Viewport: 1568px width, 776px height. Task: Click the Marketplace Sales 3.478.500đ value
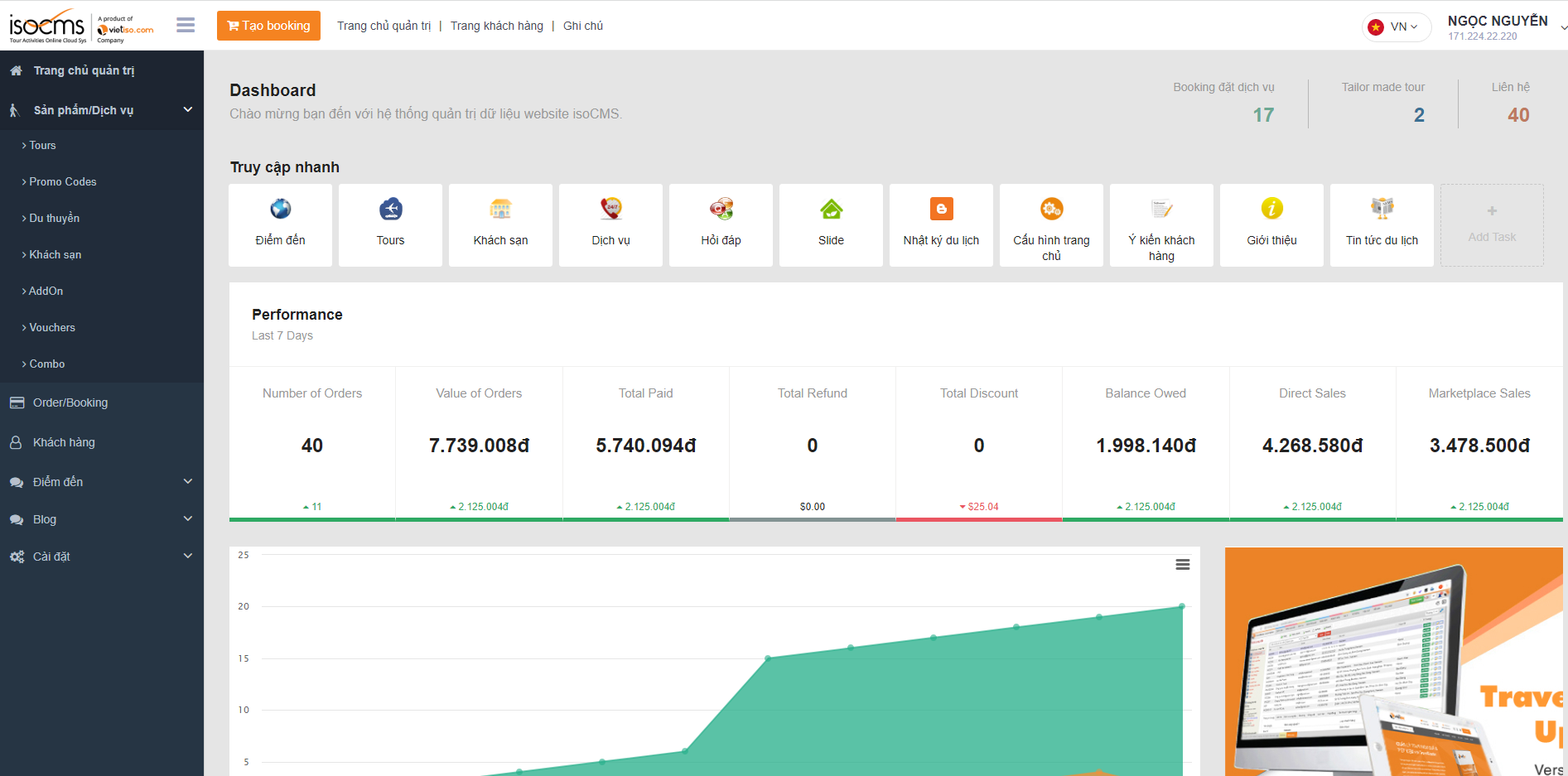pyautogui.click(x=1479, y=446)
